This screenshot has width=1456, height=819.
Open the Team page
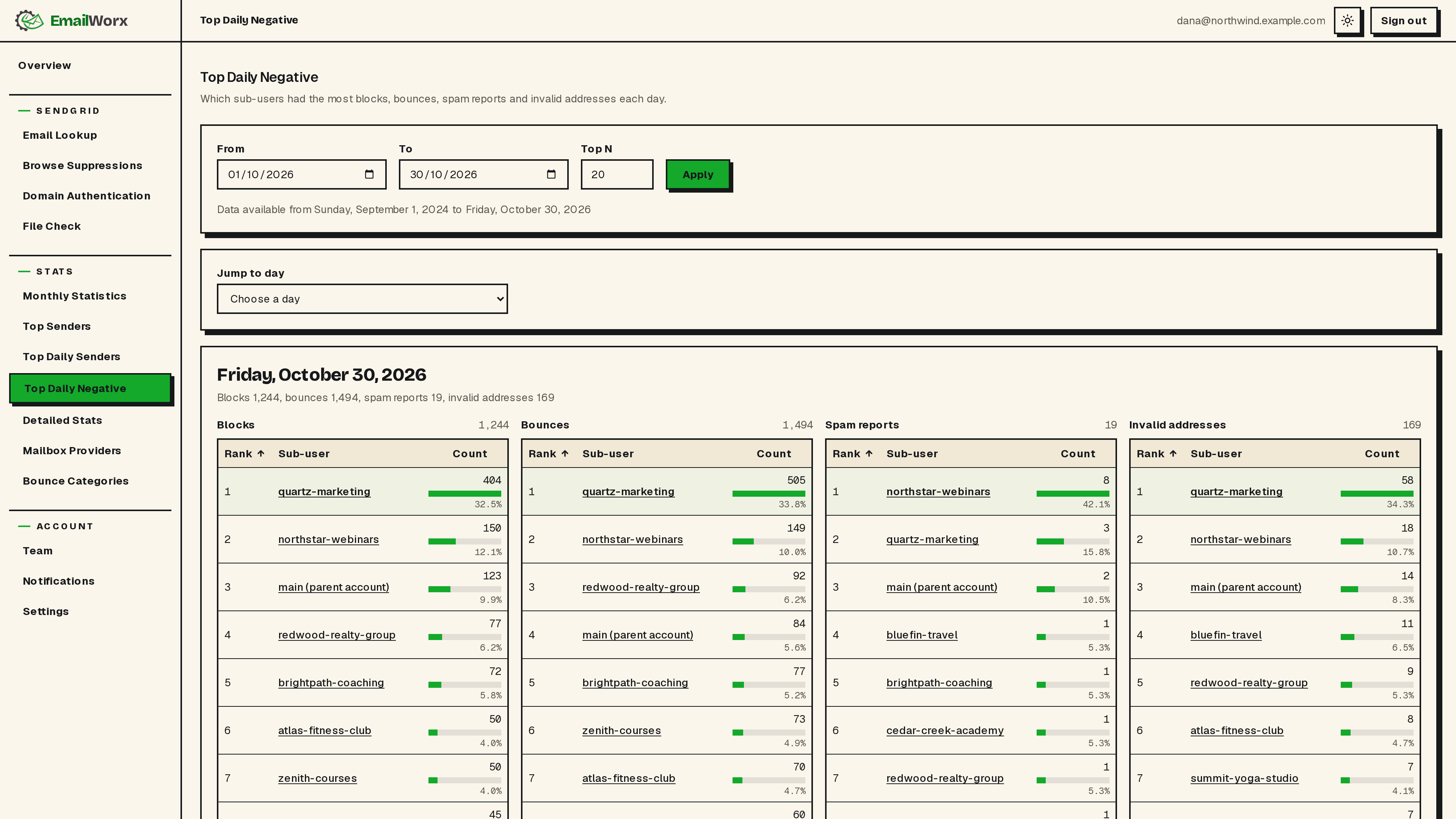pos(38,551)
